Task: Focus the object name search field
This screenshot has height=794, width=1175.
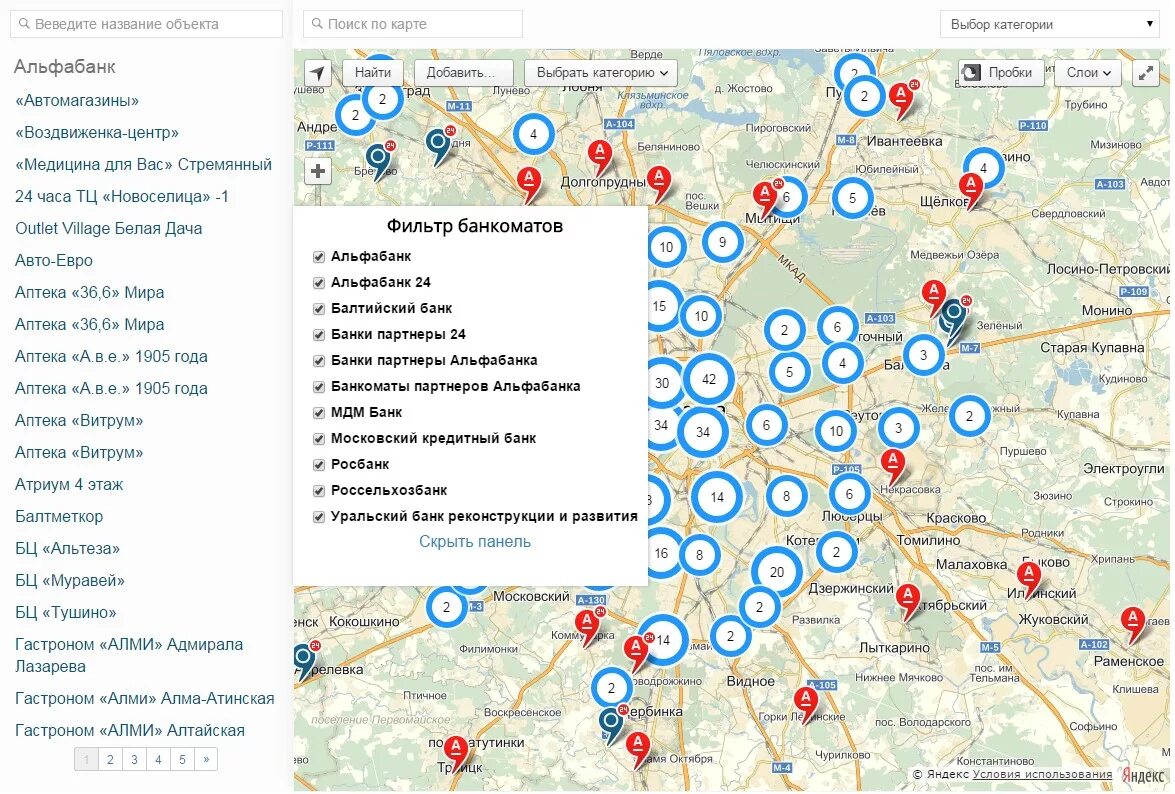Action: pyautogui.click(x=146, y=24)
